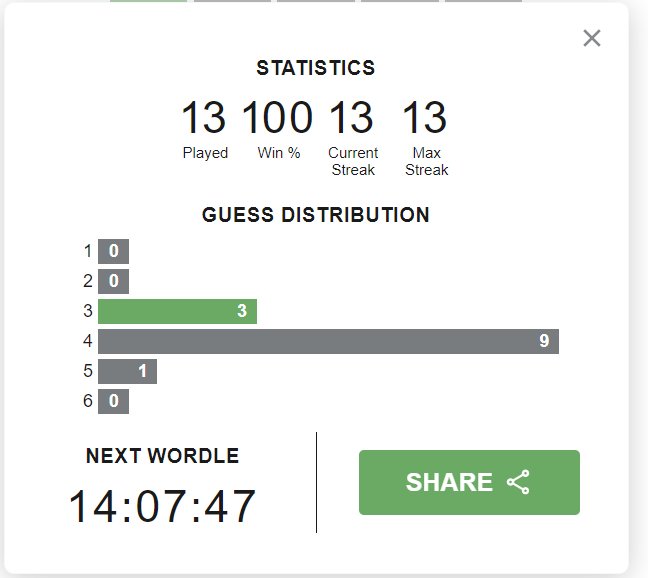The image size is (648, 578).
Task: Click the zero bar for 2 guesses
Action: [x=113, y=281]
